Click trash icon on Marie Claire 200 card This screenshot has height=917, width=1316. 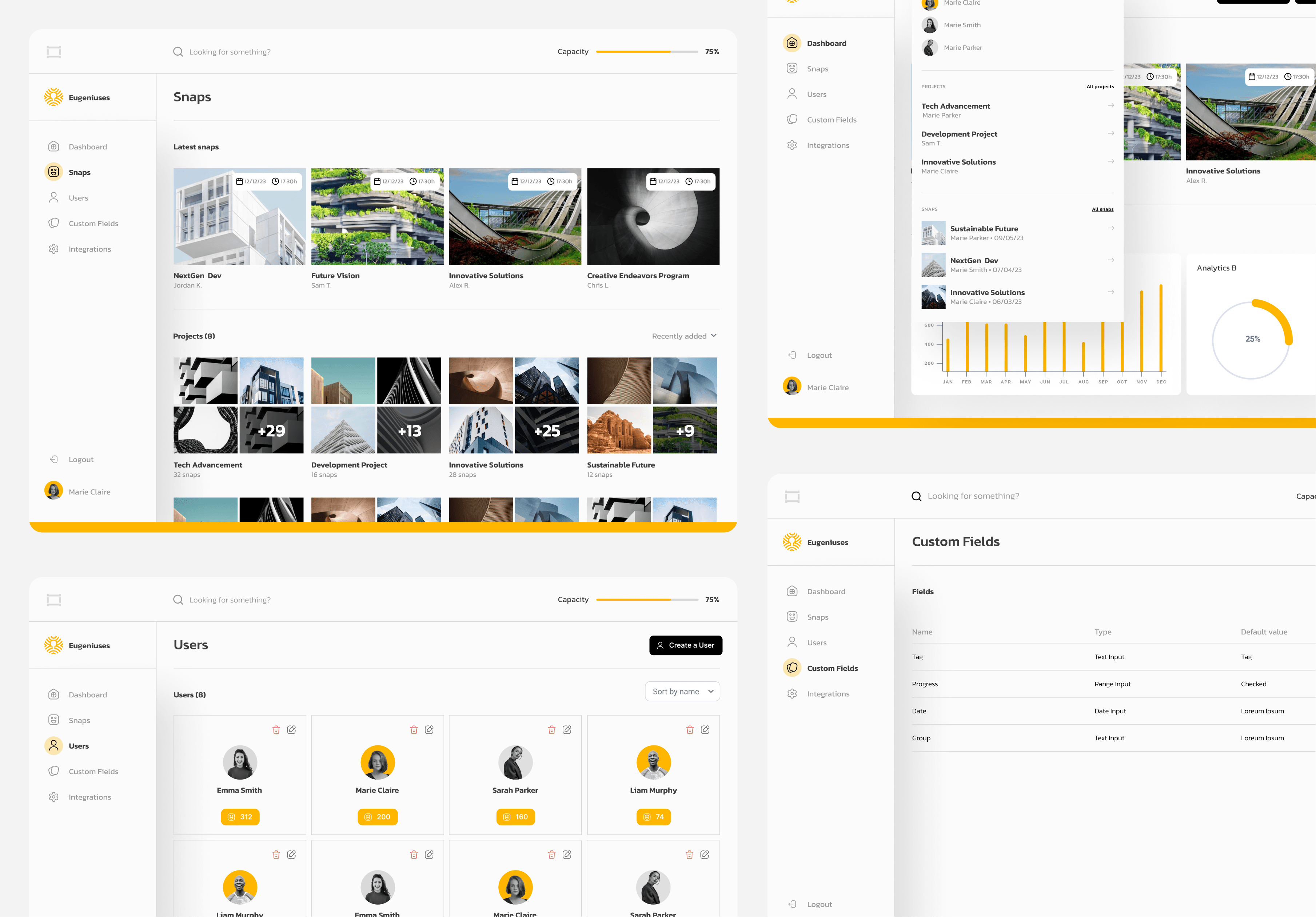[414, 730]
